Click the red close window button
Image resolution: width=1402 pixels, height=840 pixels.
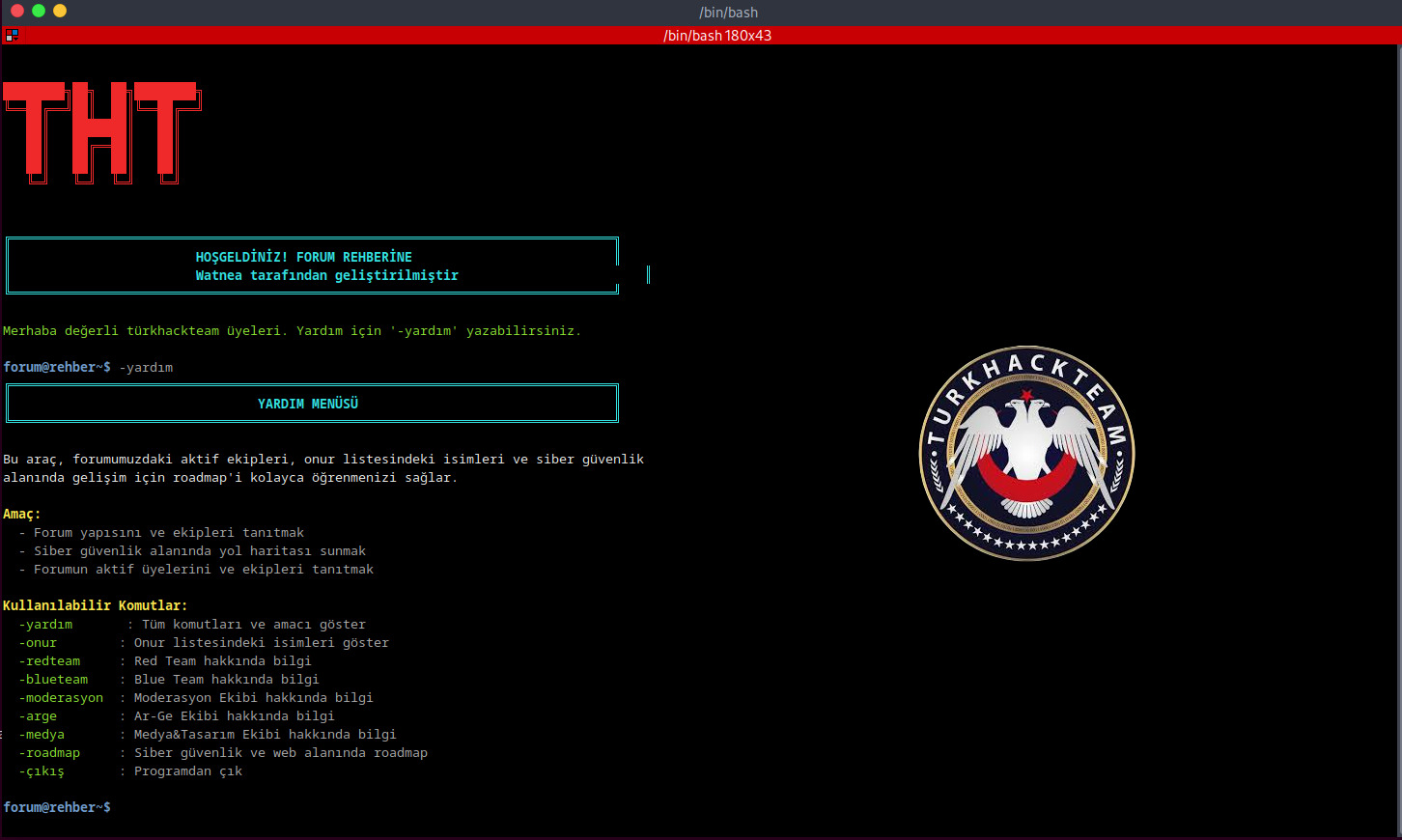pyautogui.click(x=16, y=11)
